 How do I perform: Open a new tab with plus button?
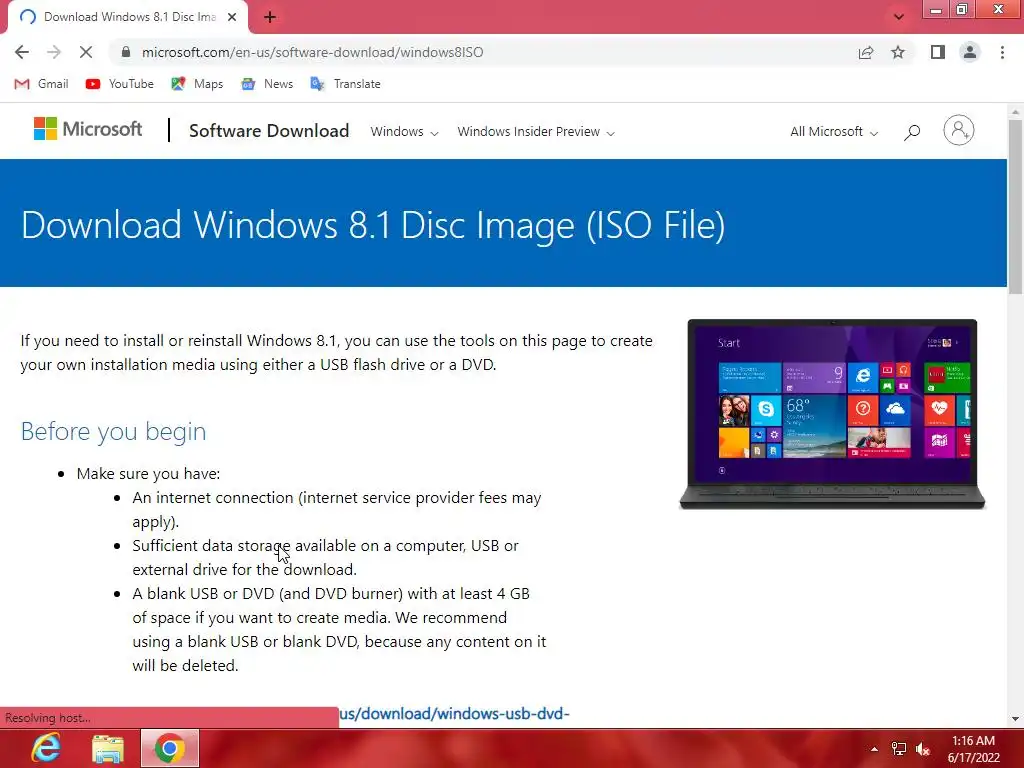tap(270, 17)
